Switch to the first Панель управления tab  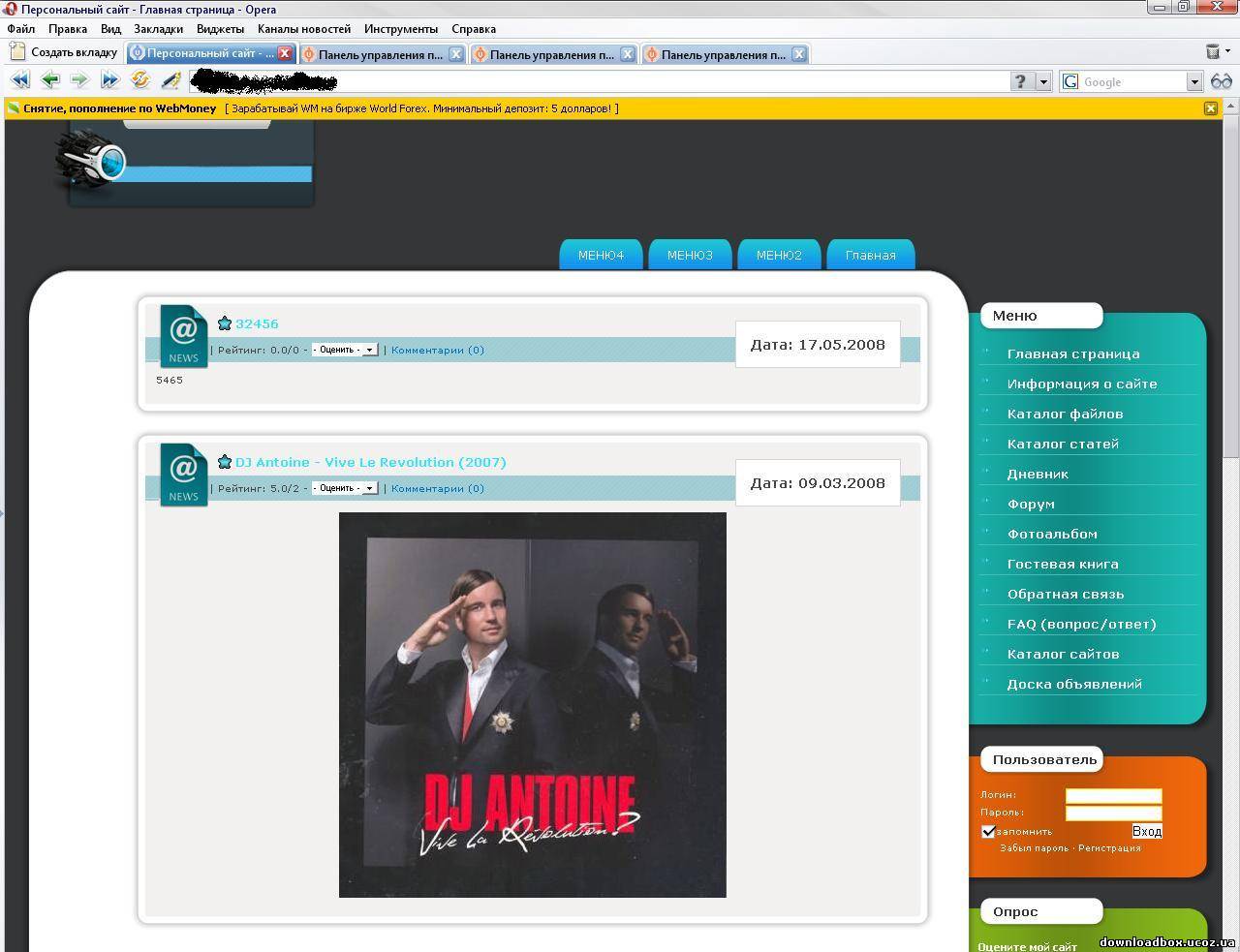click(382, 54)
